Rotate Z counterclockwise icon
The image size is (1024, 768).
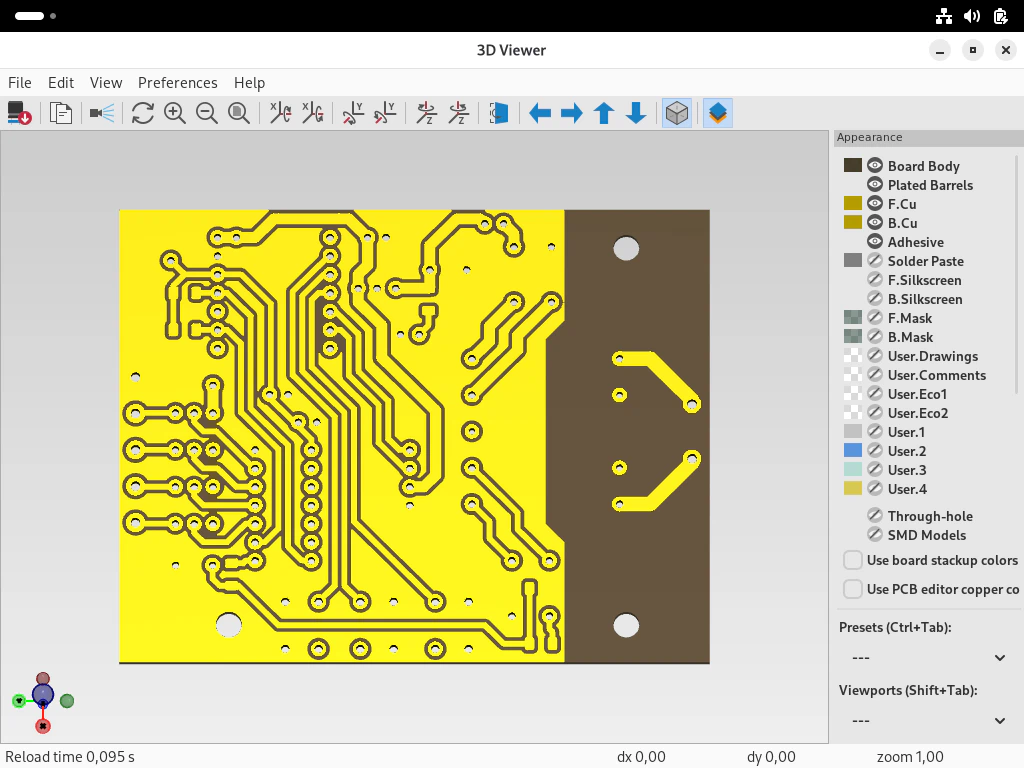[x=458, y=113]
